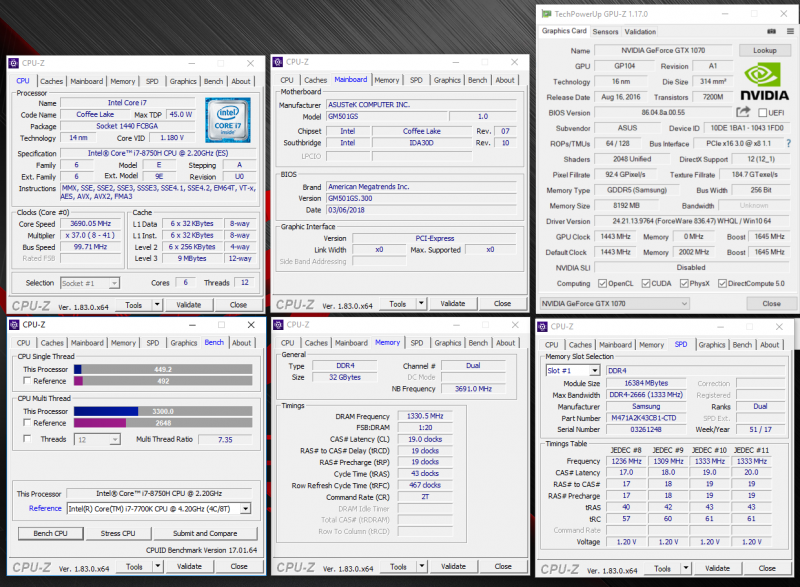Click title bar icon of CPU-Z processor window
Image resolution: width=800 pixels, height=587 pixels.
click(x=13, y=63)
